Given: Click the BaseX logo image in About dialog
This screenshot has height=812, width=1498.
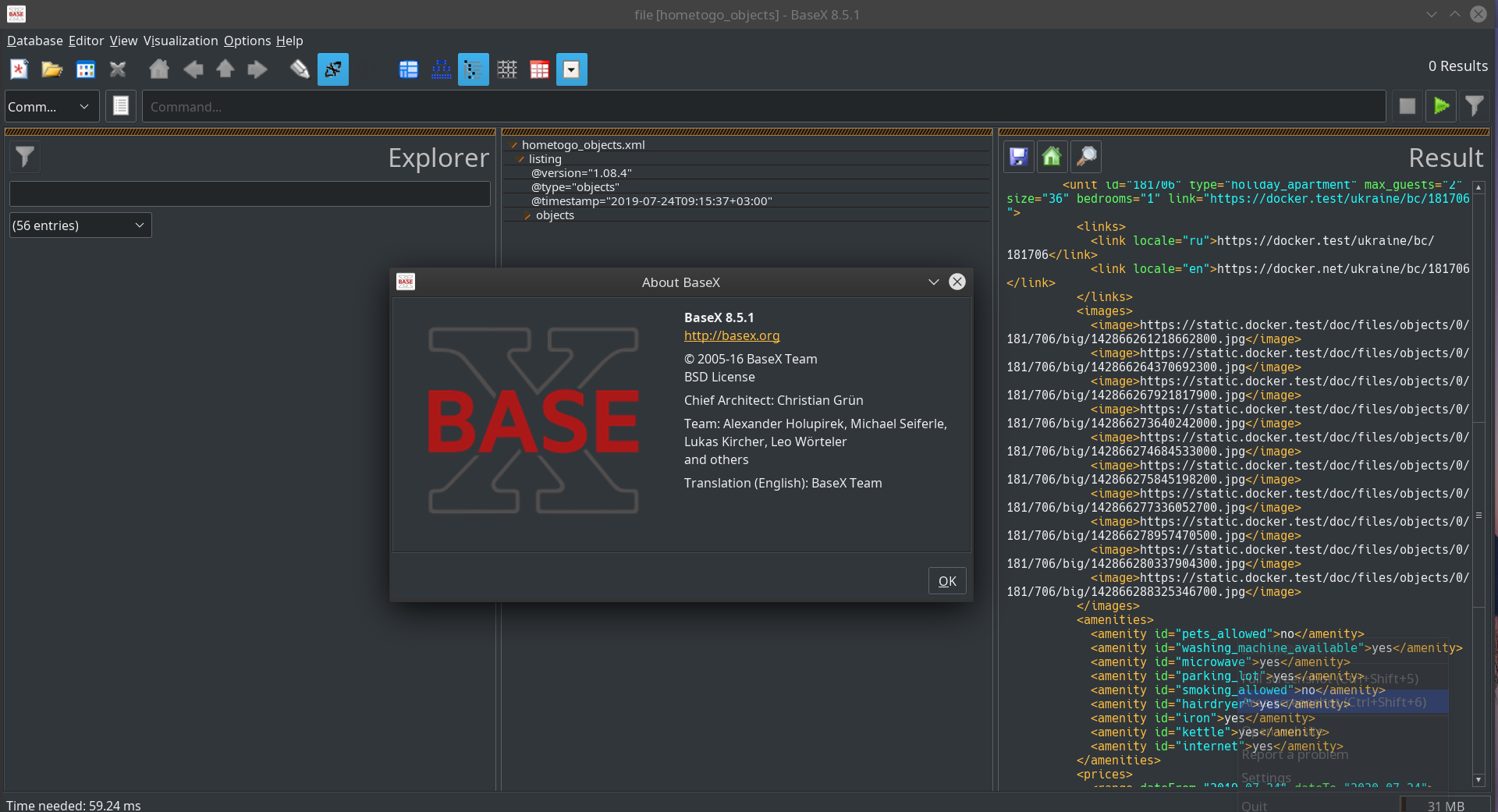Looking at the screenshot, I should coord(534,420).
